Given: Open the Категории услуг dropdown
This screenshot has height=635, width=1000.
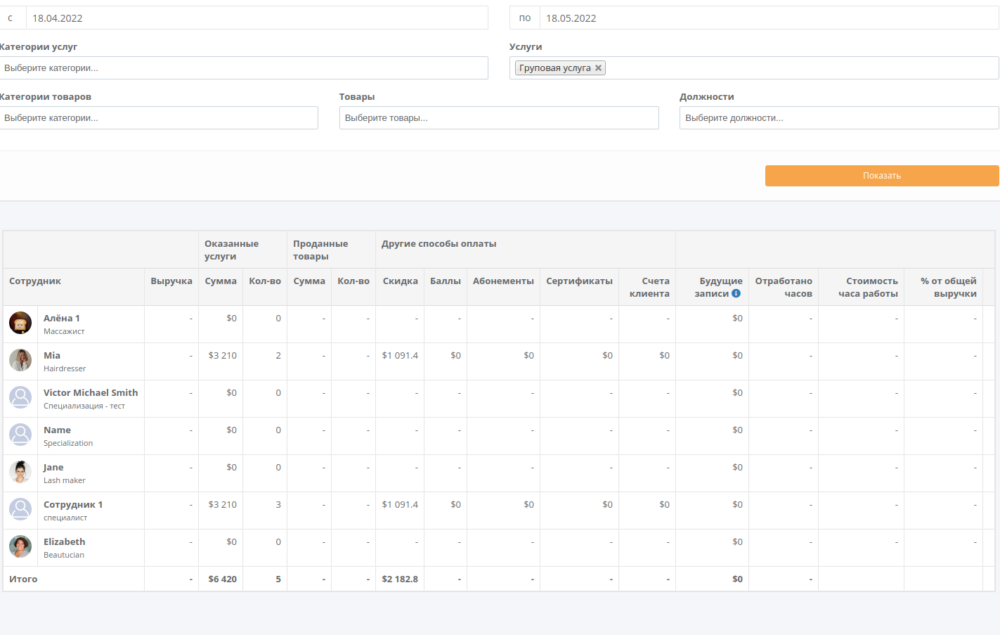Looking at the screenshot, I should (x=244, y=68).
